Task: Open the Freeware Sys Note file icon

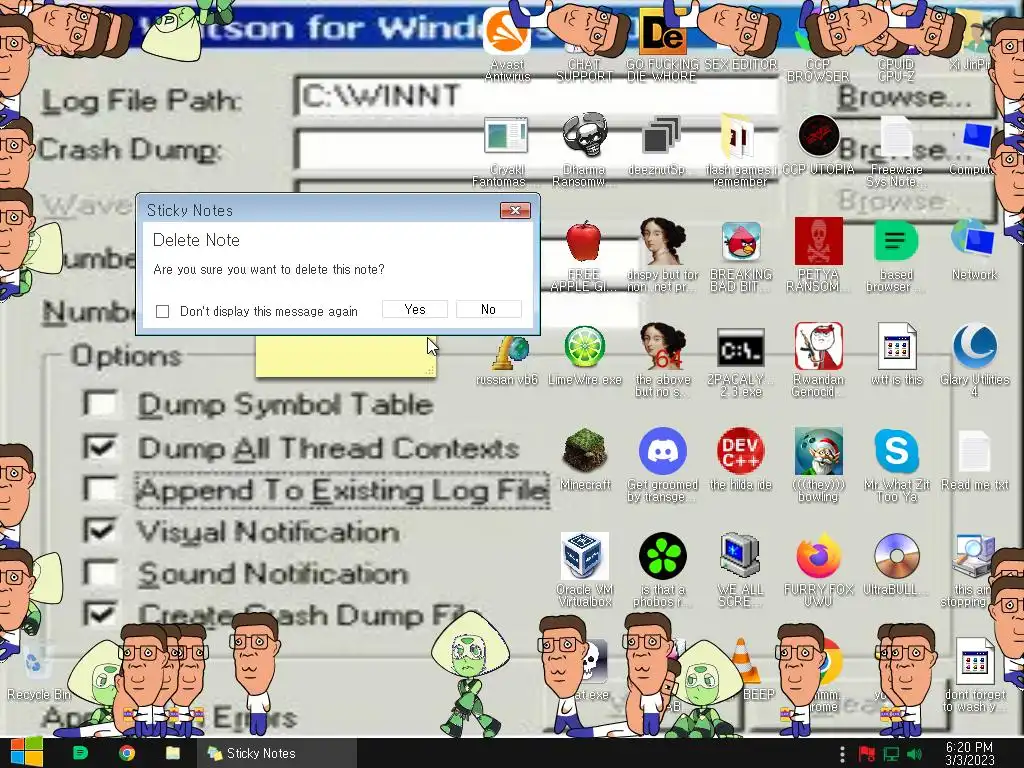Action: coord(895,137)
